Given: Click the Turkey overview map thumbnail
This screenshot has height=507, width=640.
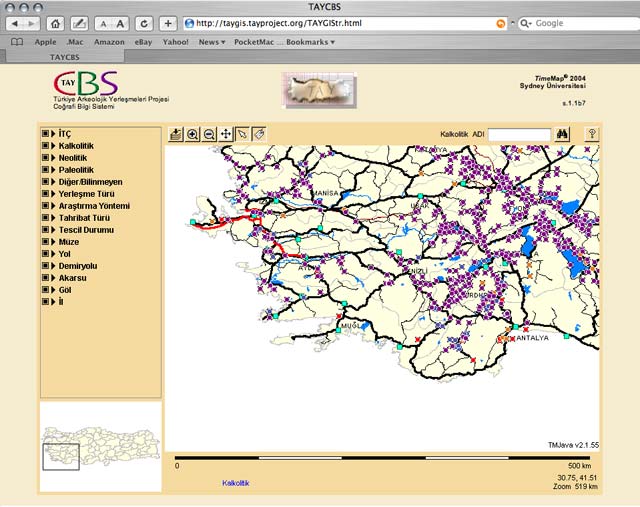Looking at the screenshot, I should pos(100,445).
